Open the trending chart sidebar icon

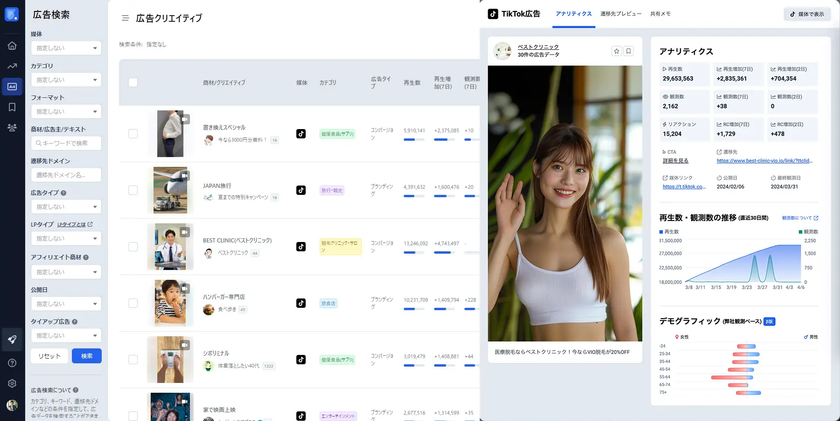tap(12, 66)
